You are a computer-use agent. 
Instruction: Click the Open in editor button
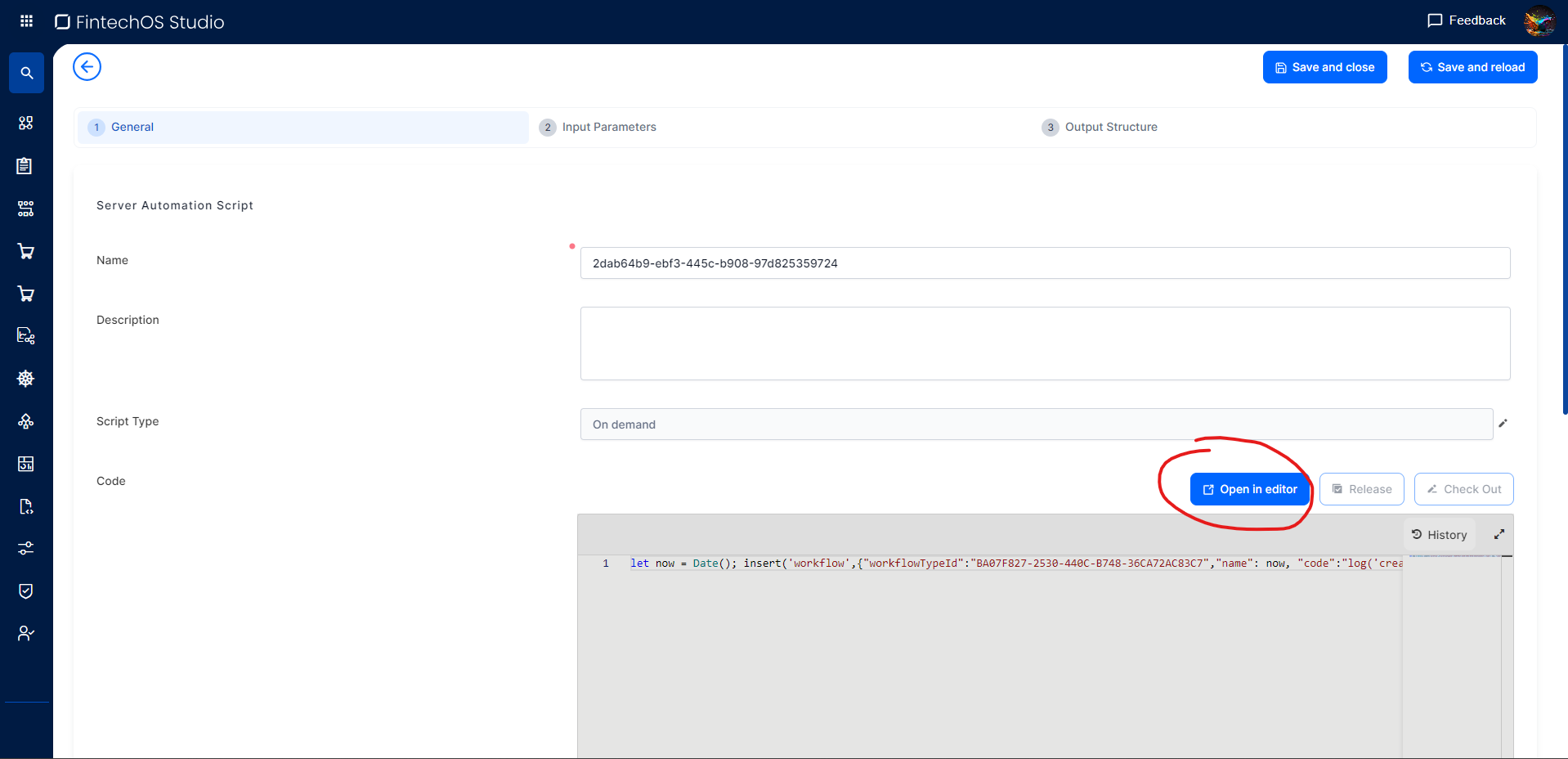coord(1249,489)
